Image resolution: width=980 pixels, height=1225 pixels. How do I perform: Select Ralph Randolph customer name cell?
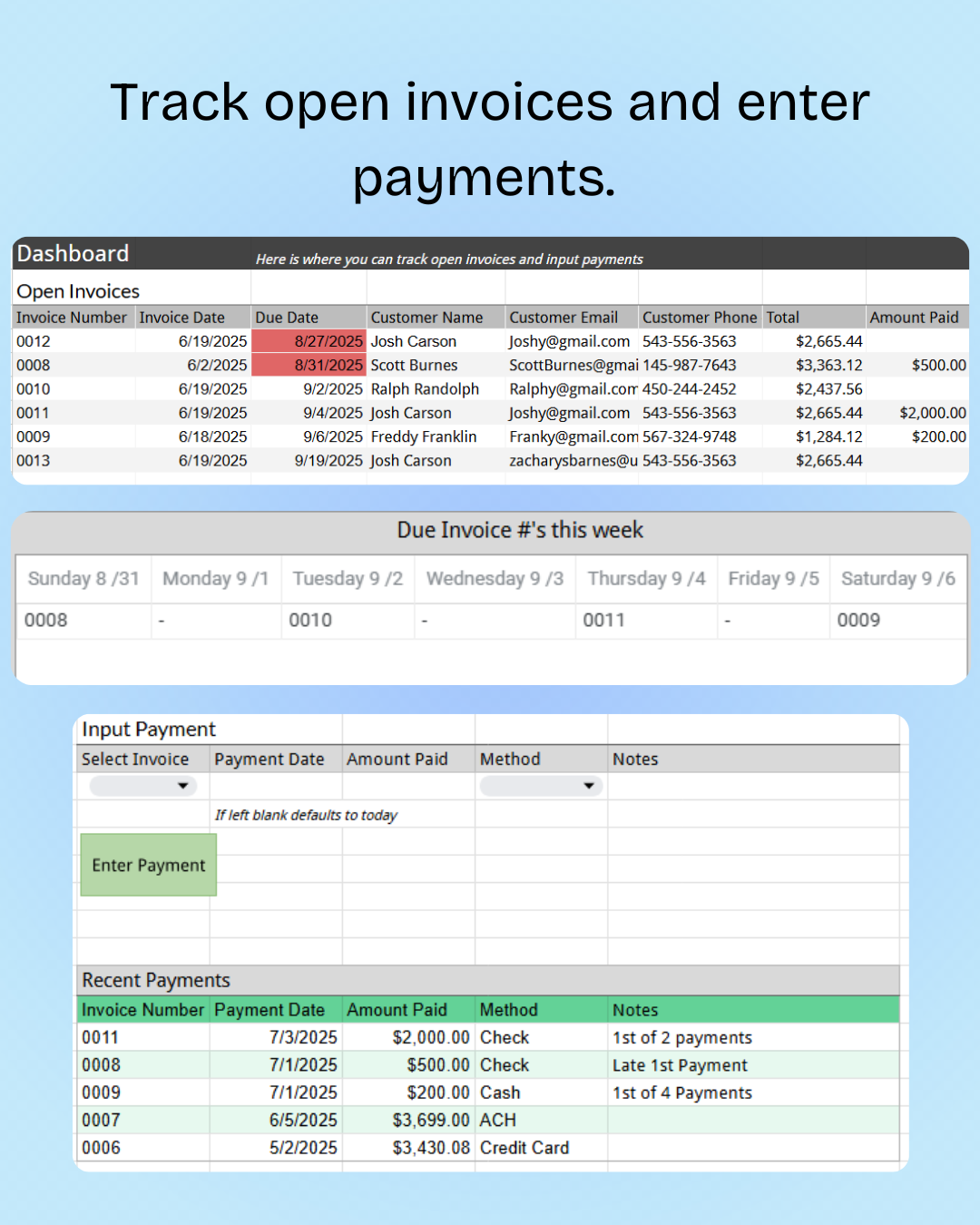coord(425,389)
